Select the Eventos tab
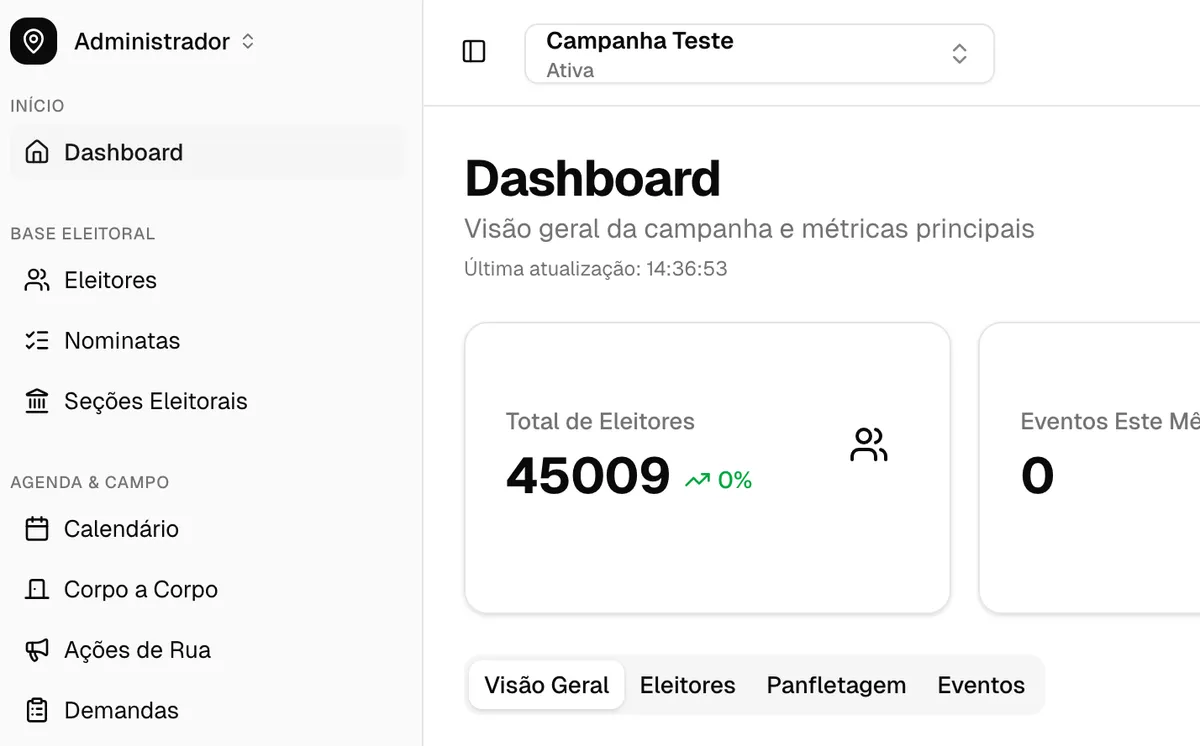The height and width of the screenshot is (746, 1200). [980, 685]
